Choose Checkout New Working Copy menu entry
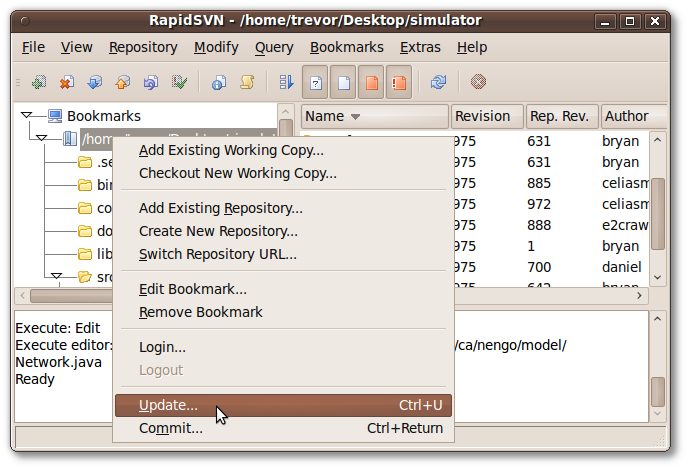The height and width of the screenshot is (469, 688). [x=283, y=173]
